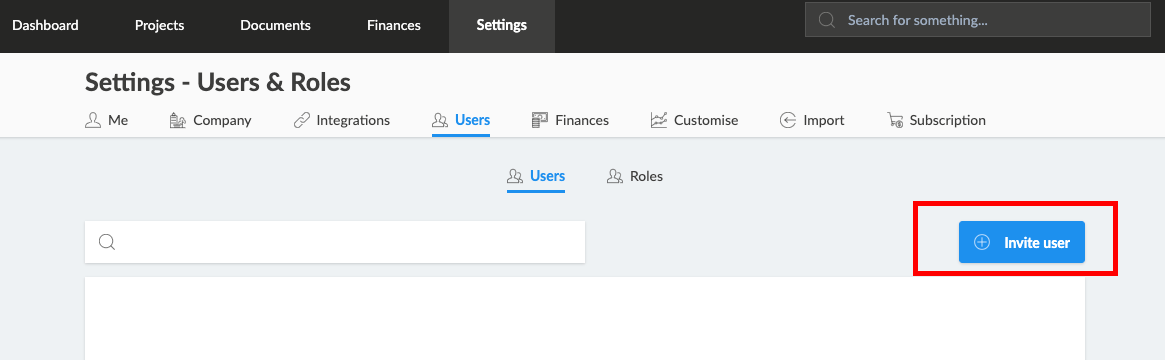Click the Roles people icon

click(x=614, y=177)
